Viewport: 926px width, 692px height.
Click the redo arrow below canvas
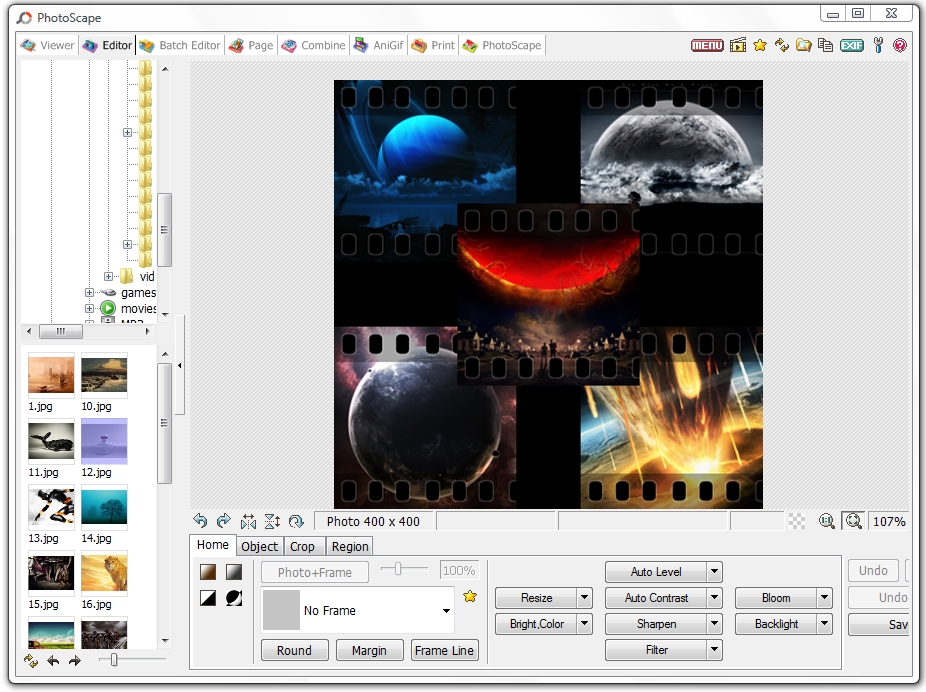[224, 521]
